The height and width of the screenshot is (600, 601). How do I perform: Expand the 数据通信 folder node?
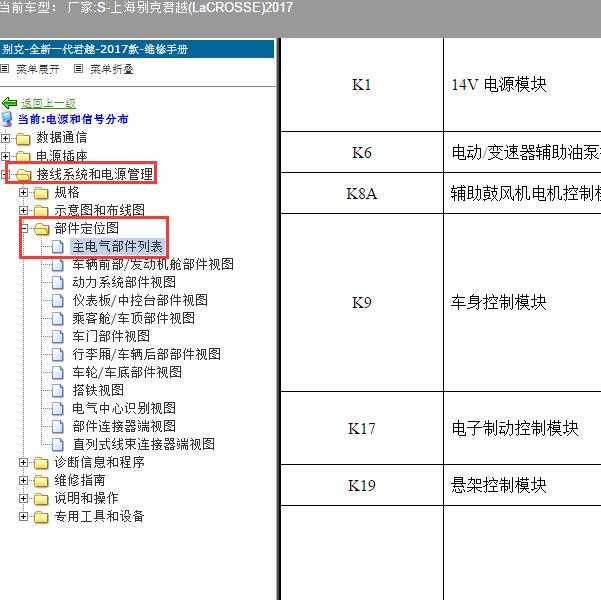[5, 138]
